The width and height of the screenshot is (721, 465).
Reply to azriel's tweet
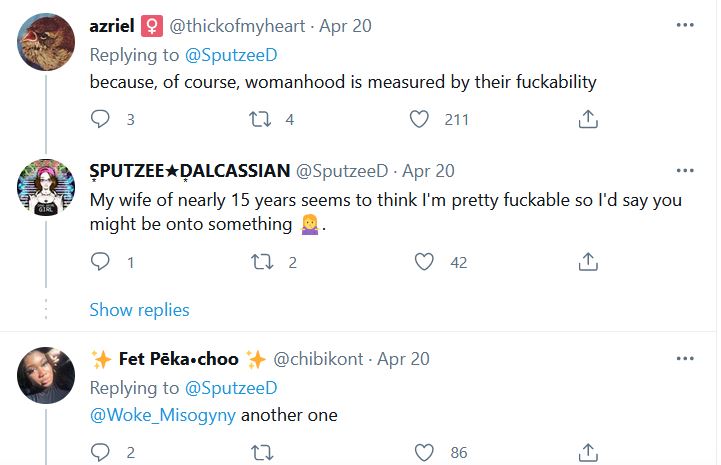[100, 119]
